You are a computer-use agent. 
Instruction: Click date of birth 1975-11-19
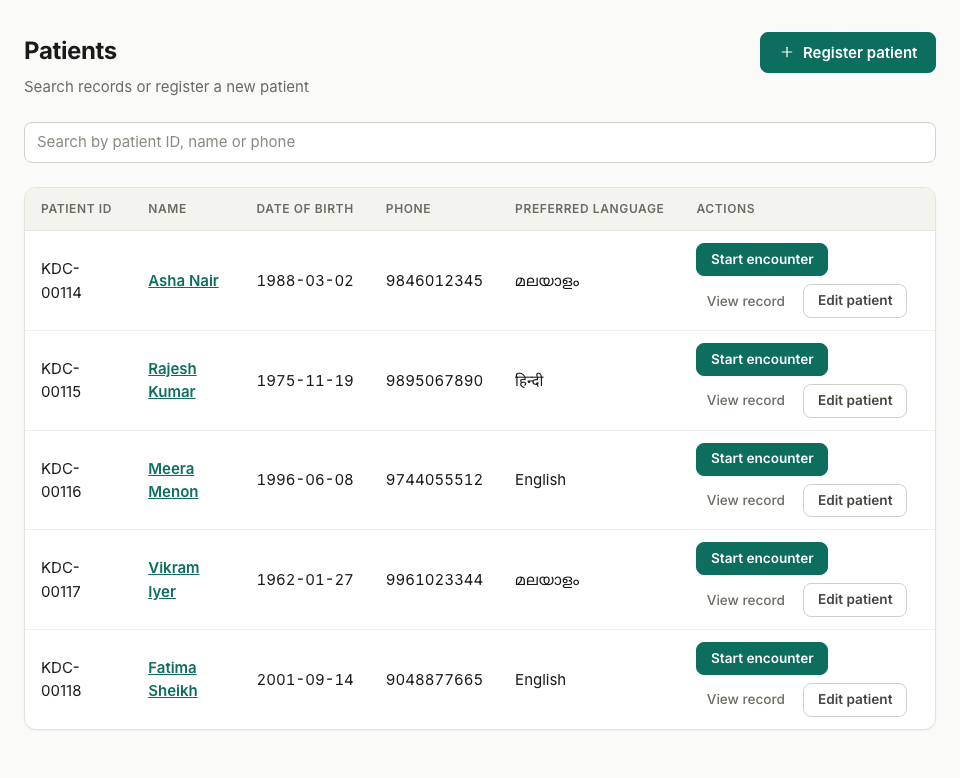tap(305, 381)
